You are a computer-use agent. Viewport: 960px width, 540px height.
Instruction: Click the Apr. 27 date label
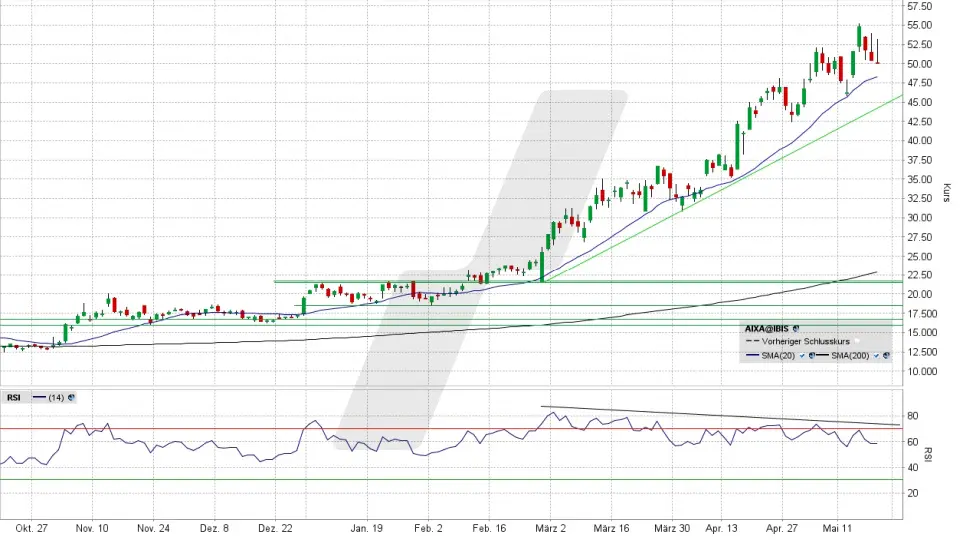tap(782, 528)
